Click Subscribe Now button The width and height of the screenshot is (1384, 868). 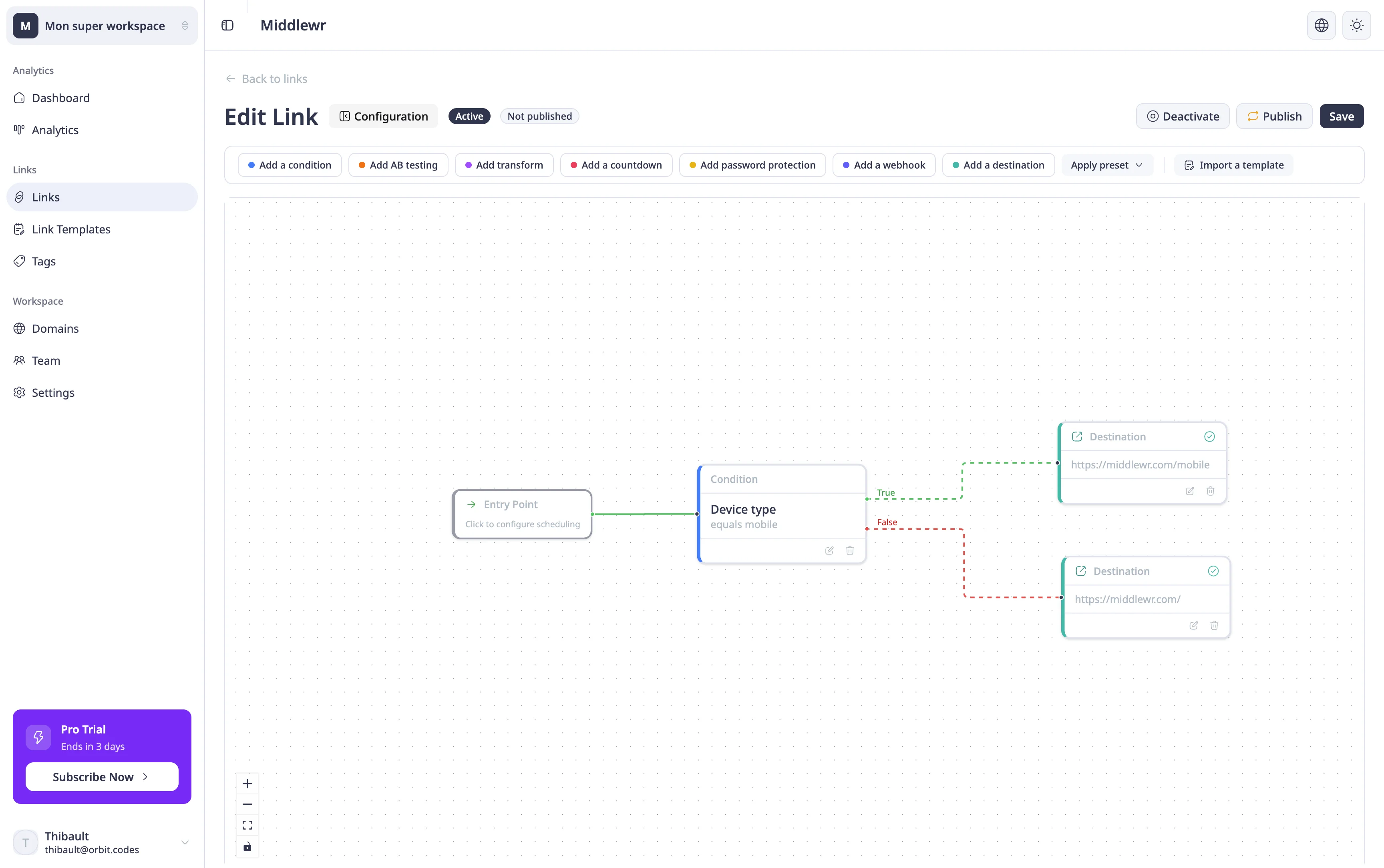pos(102,777)
